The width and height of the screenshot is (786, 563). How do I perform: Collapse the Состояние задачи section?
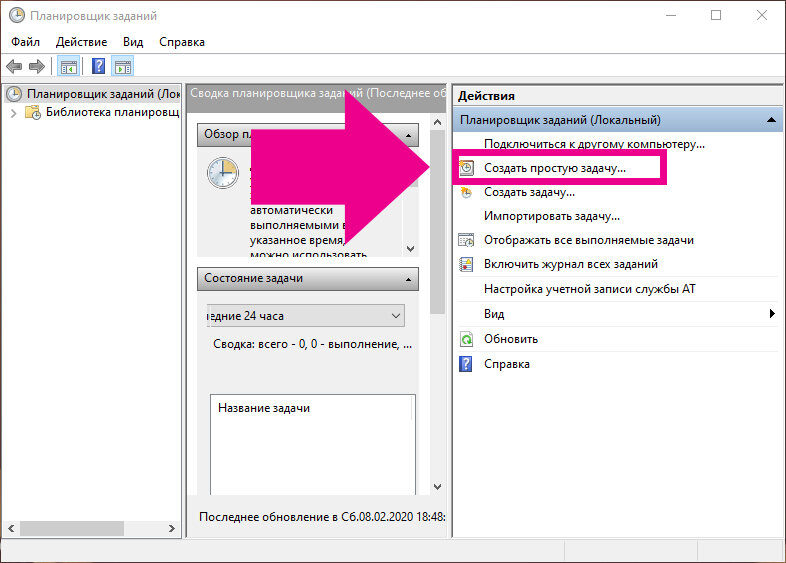[x=409, y=279]
